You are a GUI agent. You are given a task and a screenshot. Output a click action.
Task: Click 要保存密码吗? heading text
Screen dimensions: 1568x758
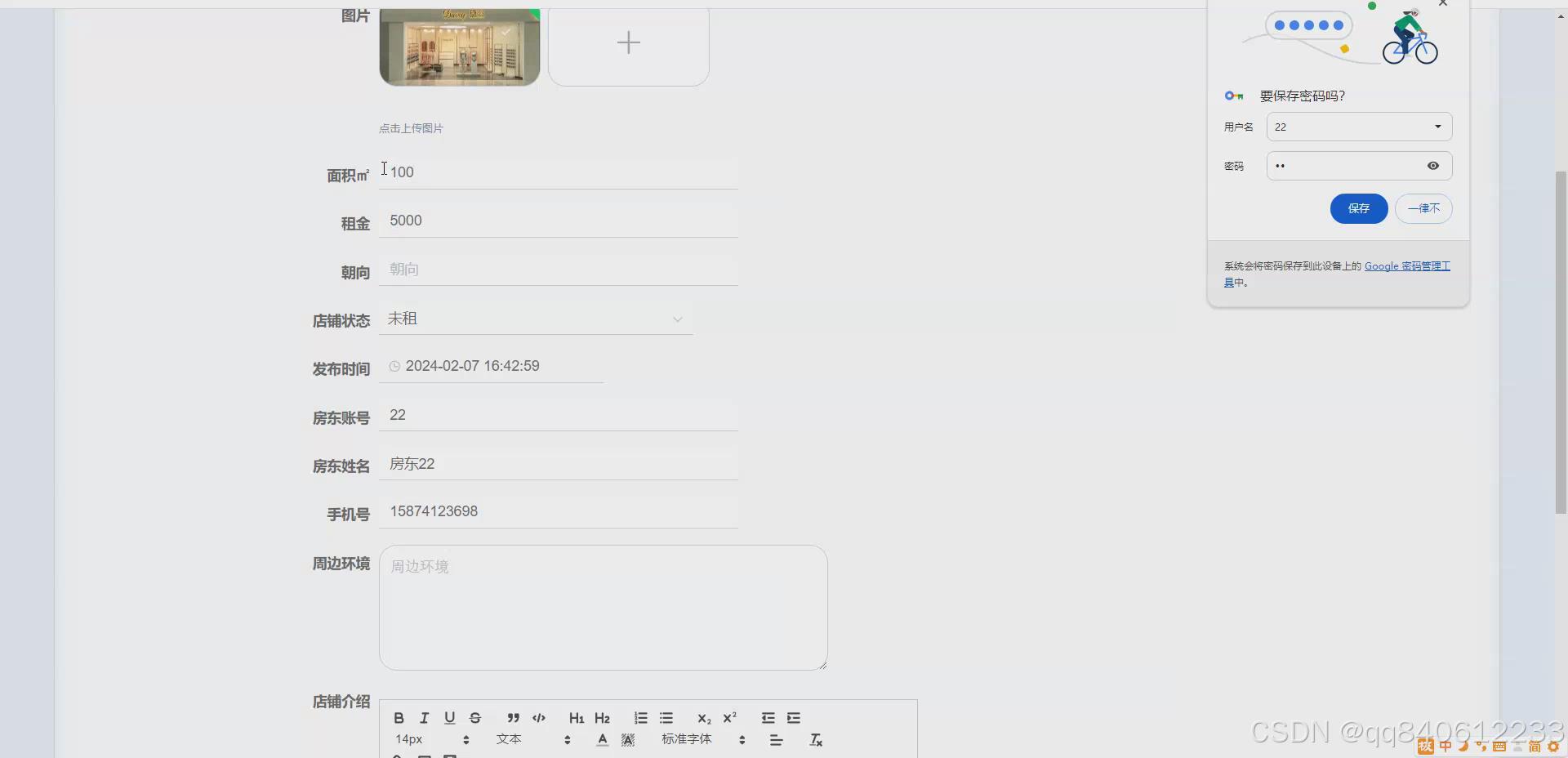(1303, 96)
